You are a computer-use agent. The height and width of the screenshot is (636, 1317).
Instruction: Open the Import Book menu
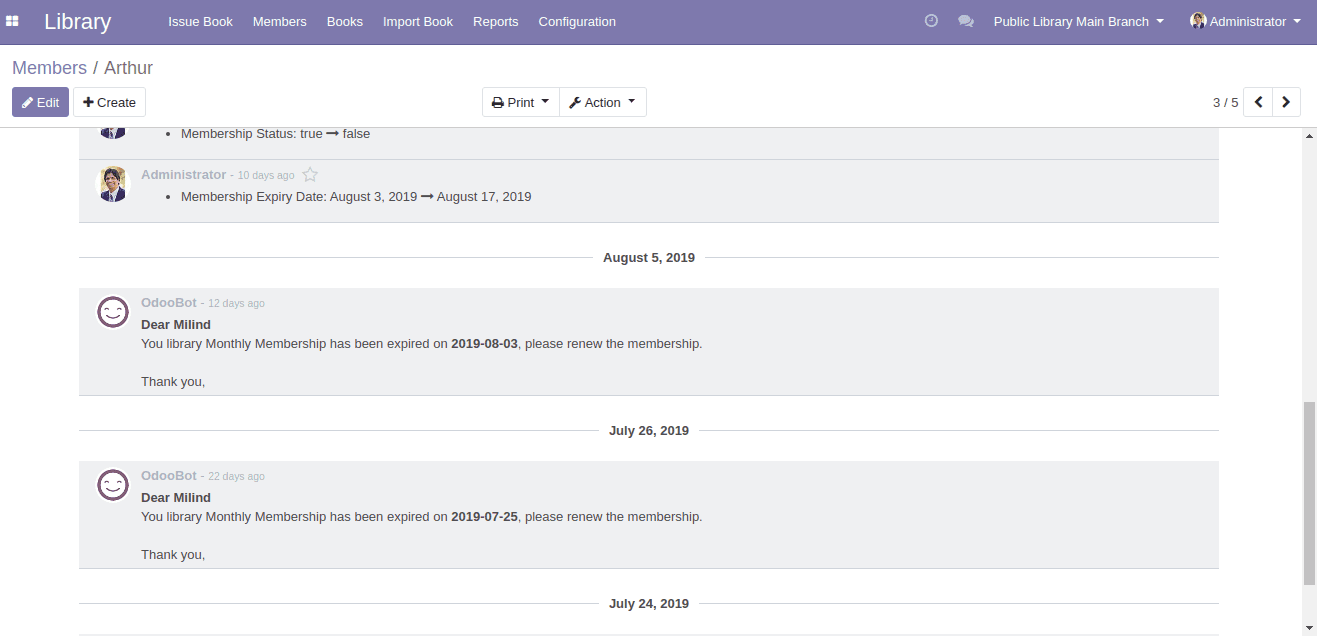tap(418, 21)
